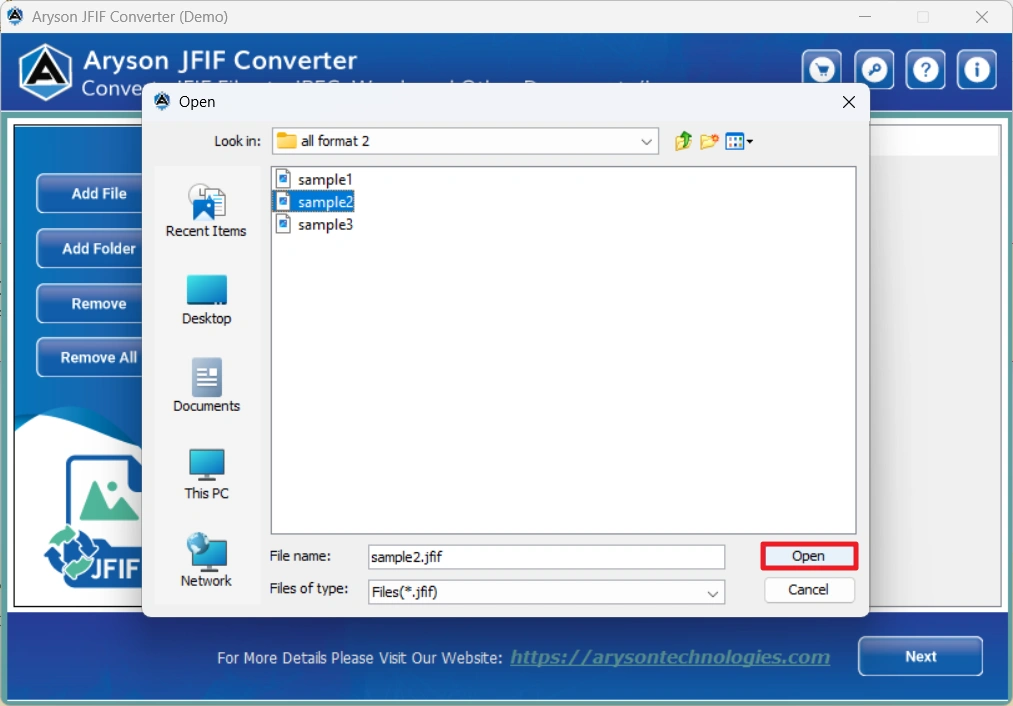Image resolution: width=1013 pixels, height=706 pixels.
Task: Click the Add File button
Action: pos(90,193)
